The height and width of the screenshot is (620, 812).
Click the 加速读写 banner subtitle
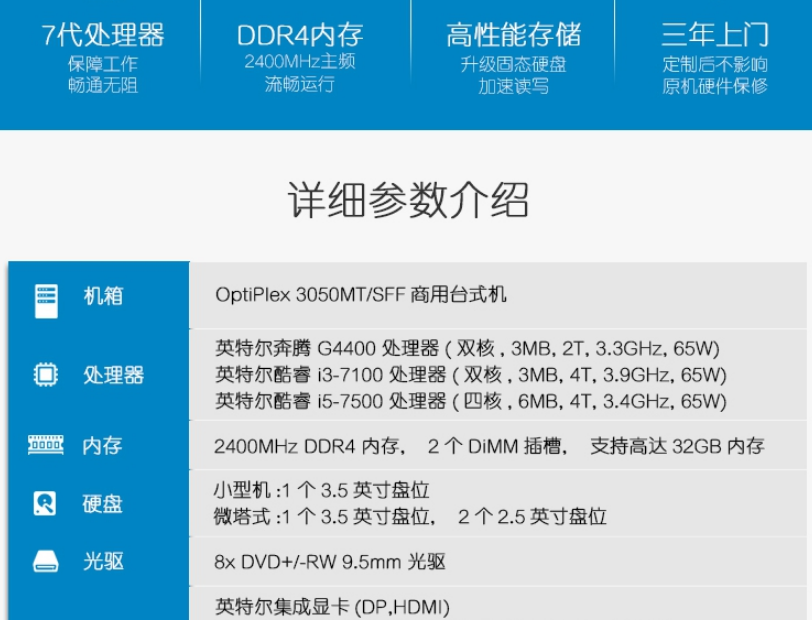(514, 86)
